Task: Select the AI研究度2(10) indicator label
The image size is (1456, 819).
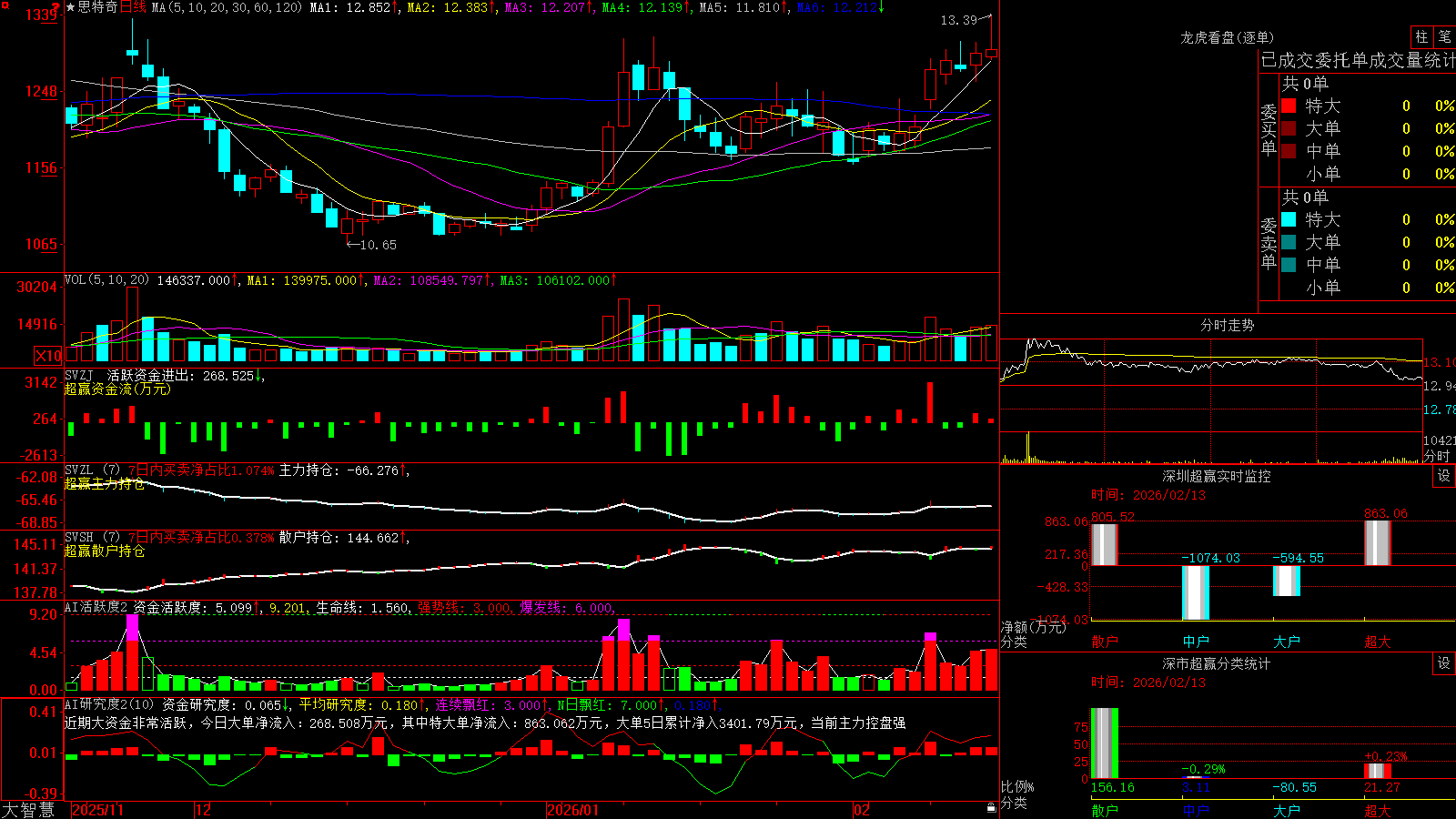Action: 109,704
